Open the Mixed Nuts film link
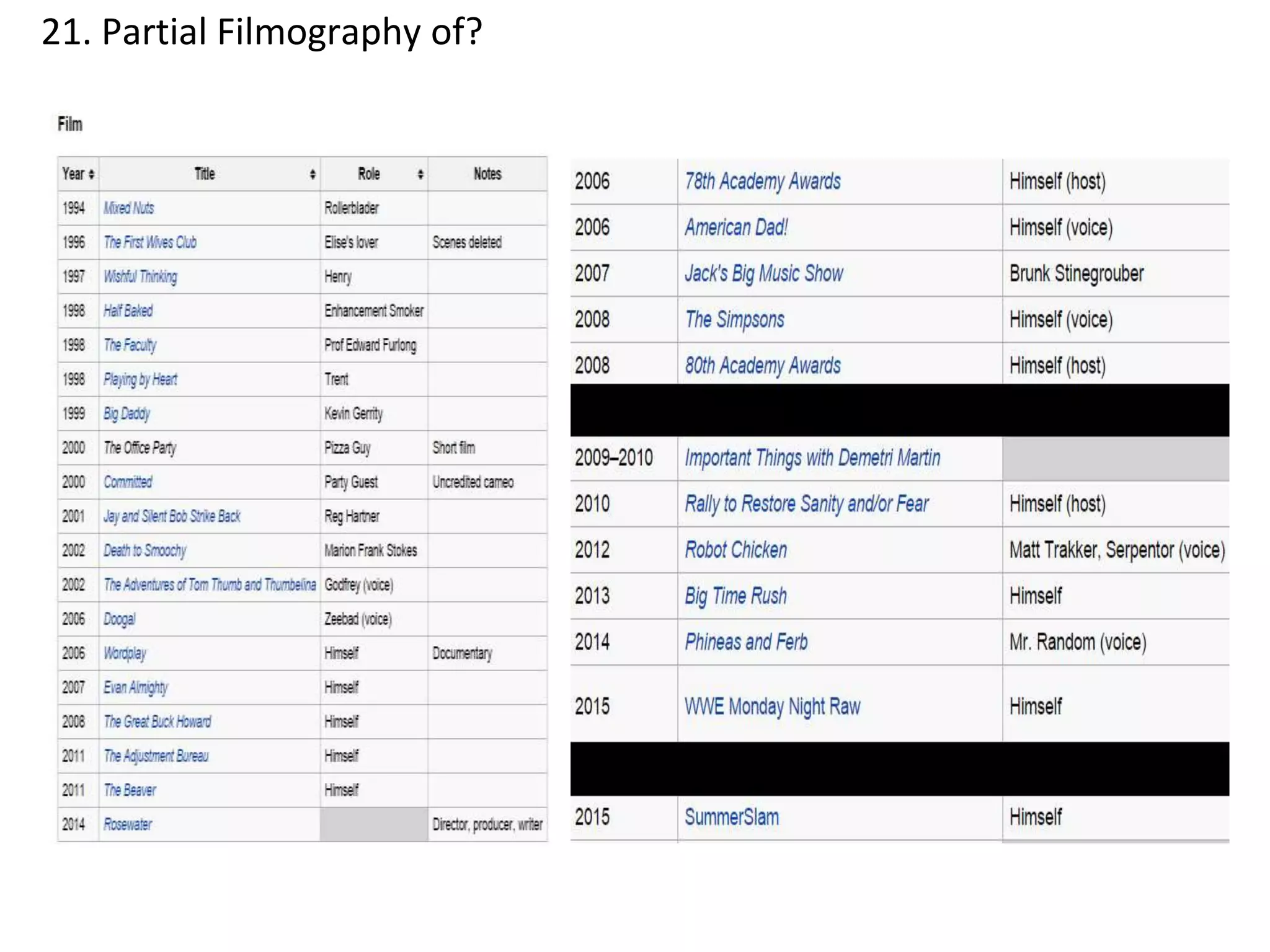This screenshot has width=1270, height=952. click(x=129, y=208)
